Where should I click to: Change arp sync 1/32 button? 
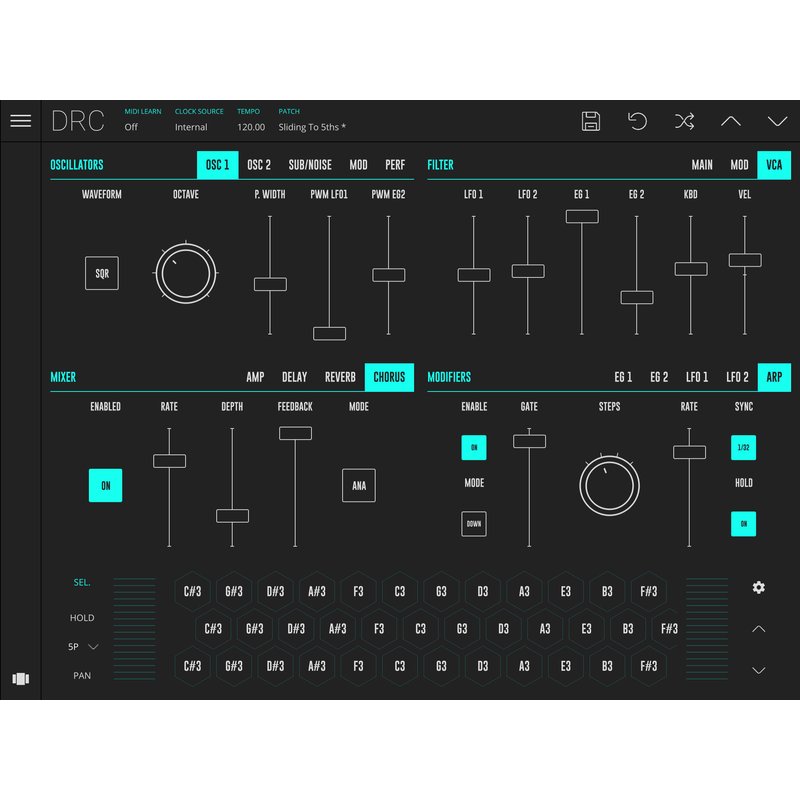click(x=743, y=447)
